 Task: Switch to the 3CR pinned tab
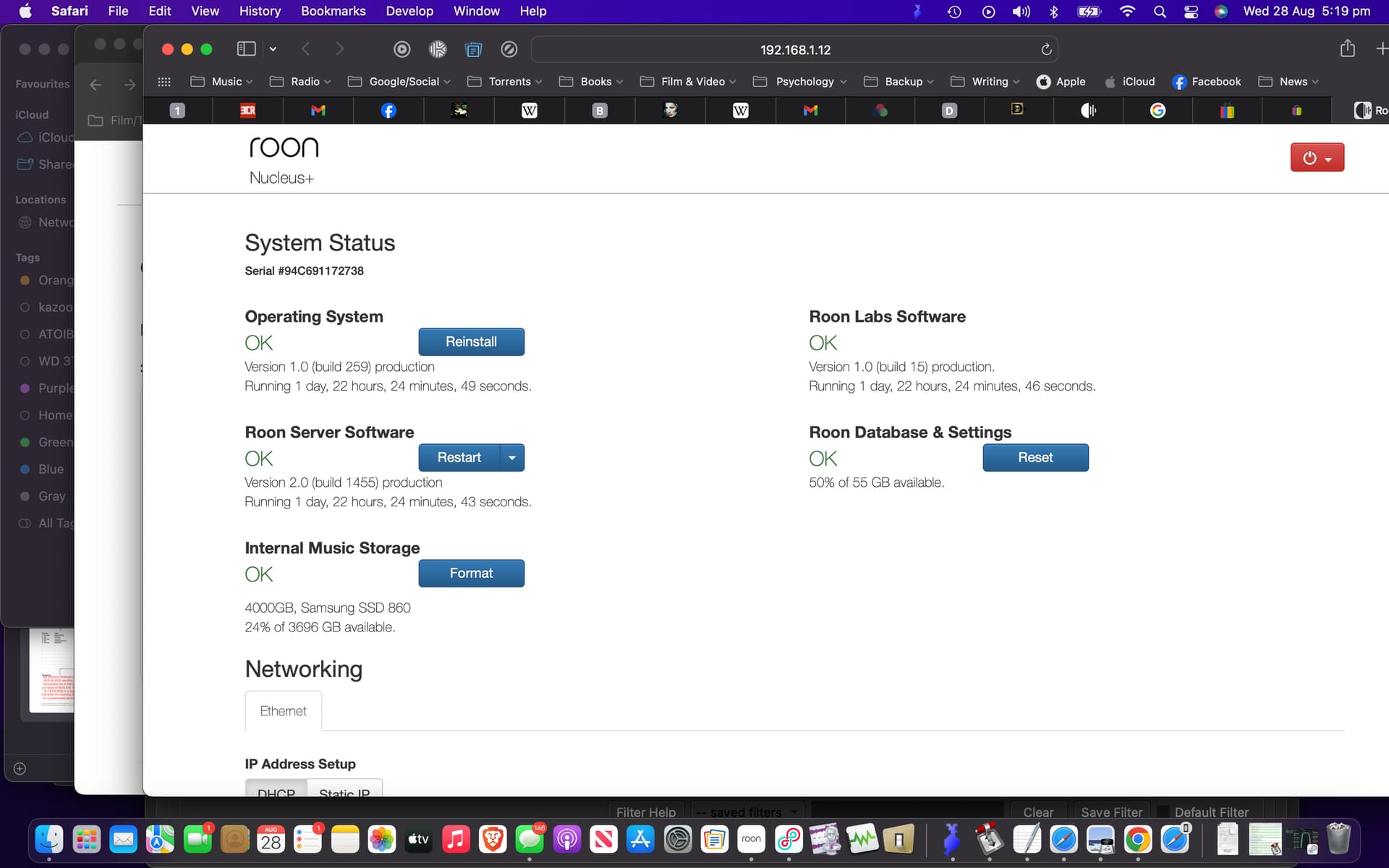[x=247, y=110]
